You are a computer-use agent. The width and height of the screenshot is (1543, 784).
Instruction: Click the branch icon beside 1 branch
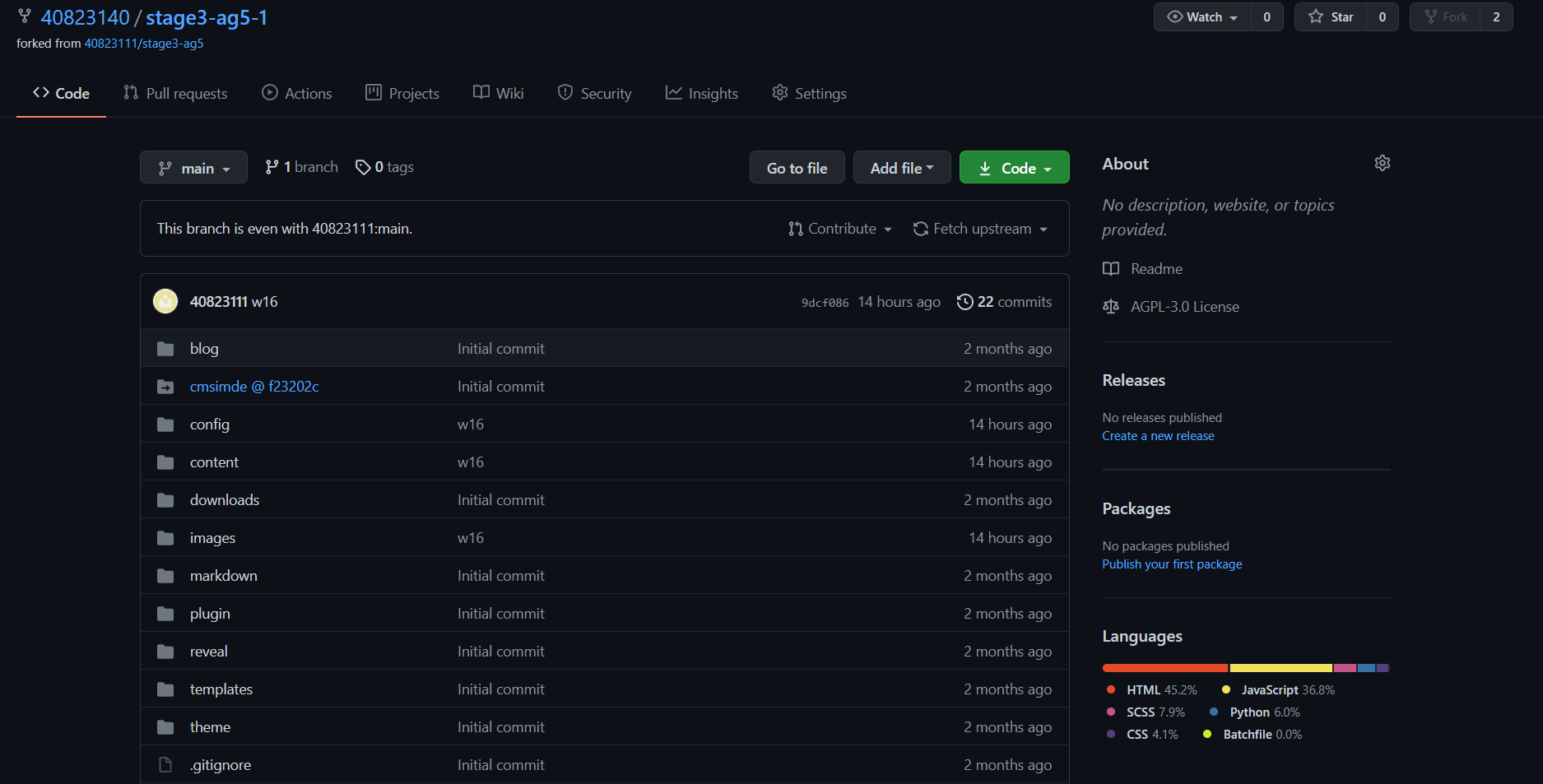(272, 167)
